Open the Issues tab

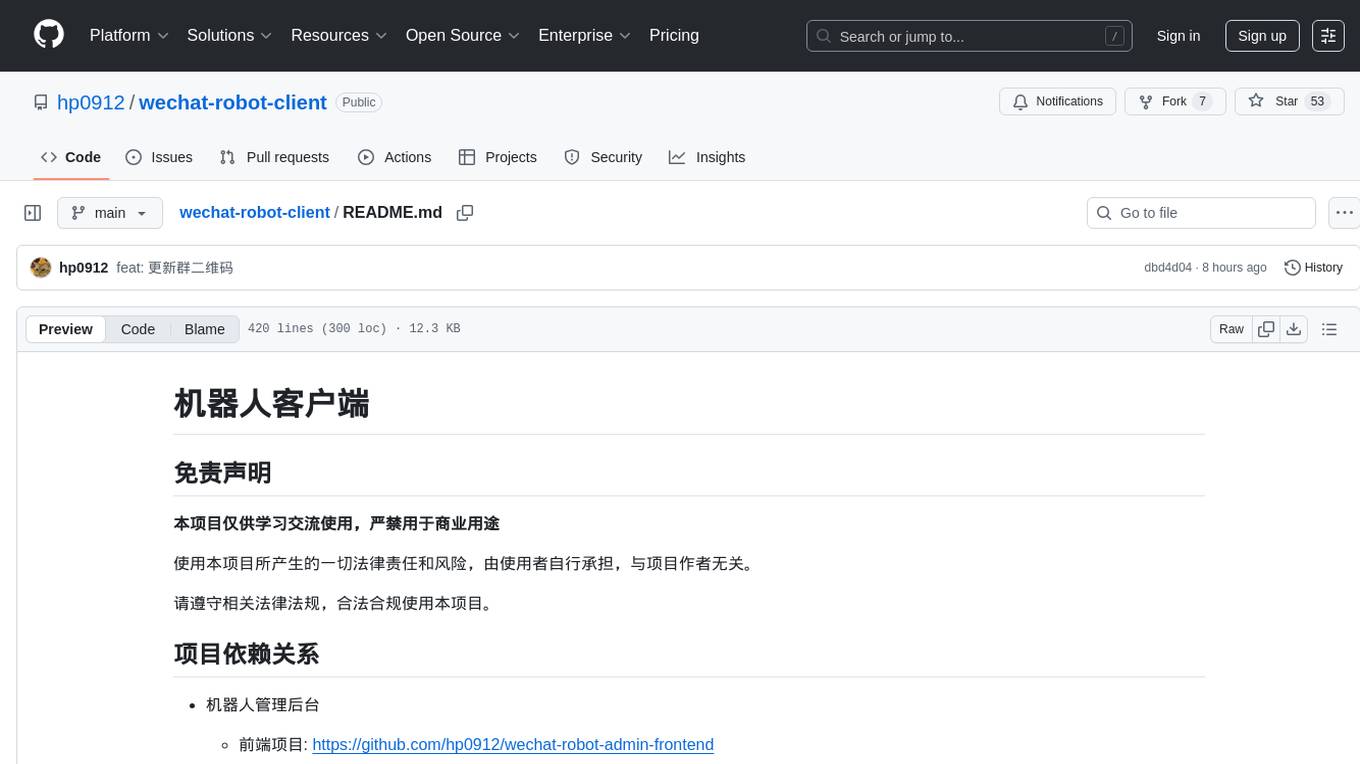(x=159, y=157)
